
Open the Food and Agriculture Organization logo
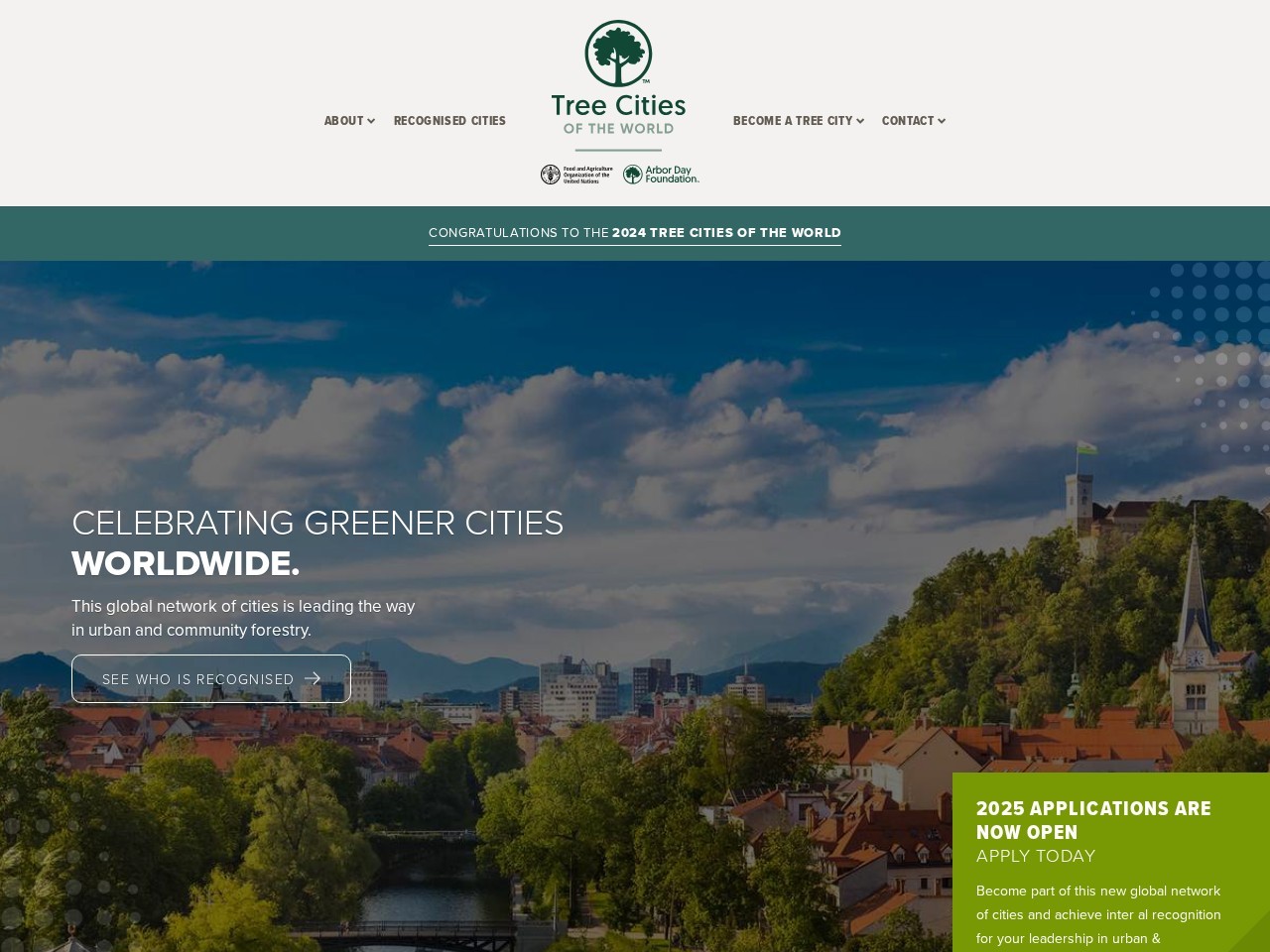pyautogui.click(x=576, y=175)
